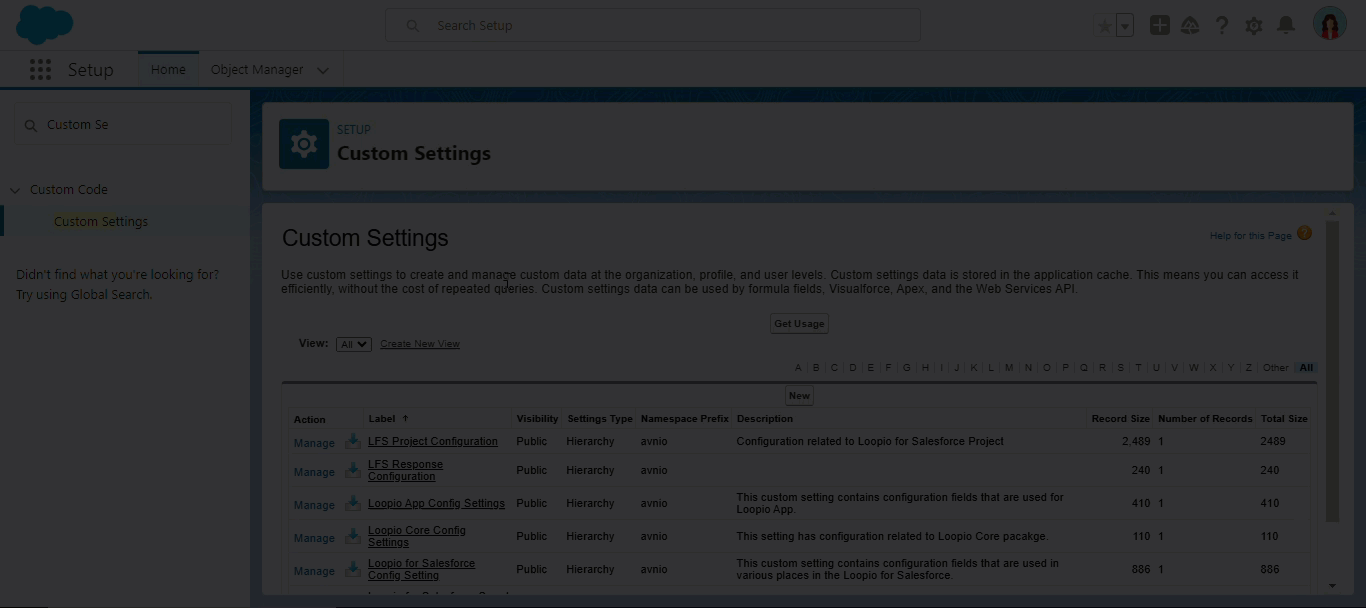The width and height of the screenshot is (1366, 608).
Task: Manage Loopio for Salesforce Config Setting
Action: click(x=314, y=571)
